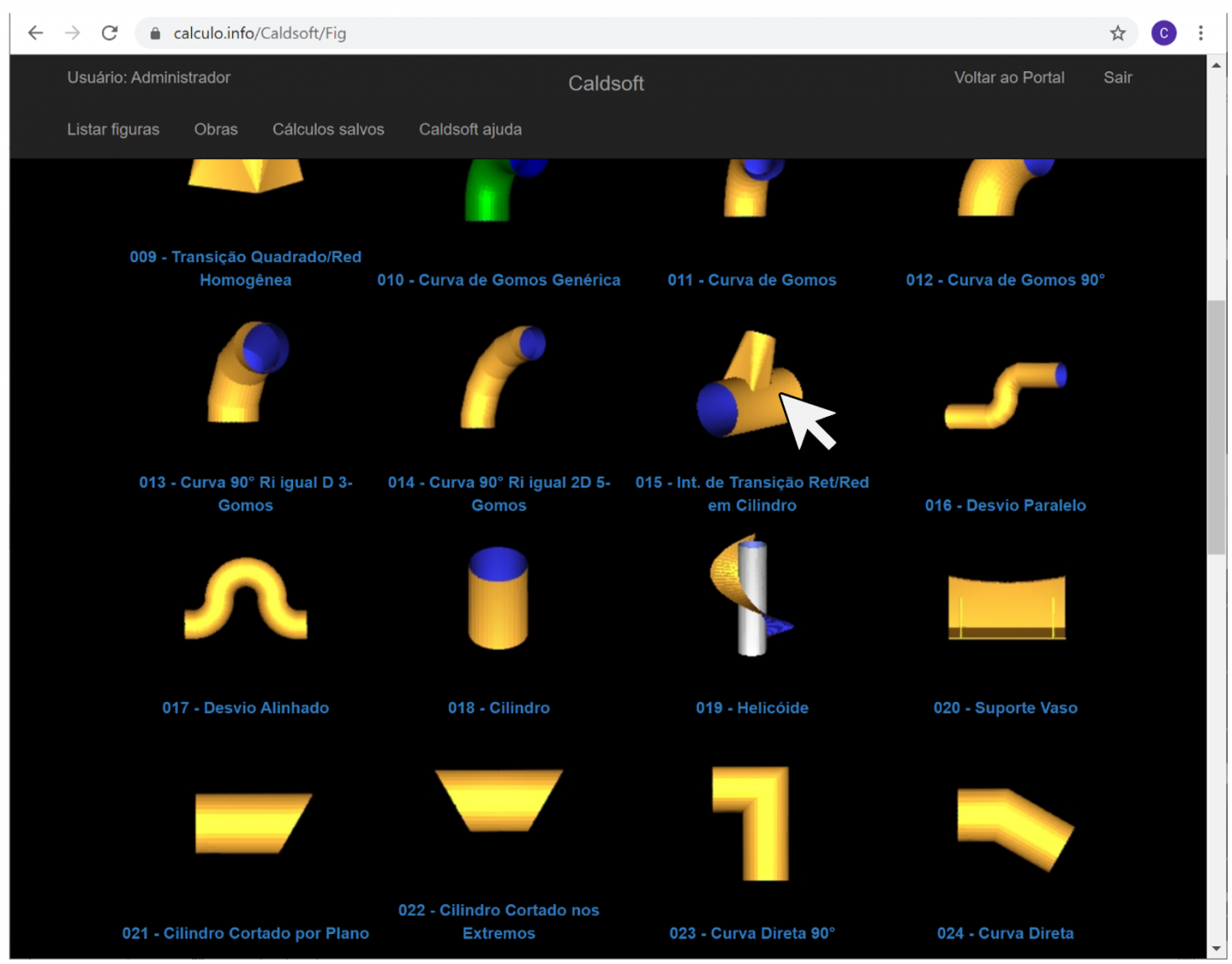
Task: Open the Curva Direta 90° figure image
Action: [x=751, y=822]
